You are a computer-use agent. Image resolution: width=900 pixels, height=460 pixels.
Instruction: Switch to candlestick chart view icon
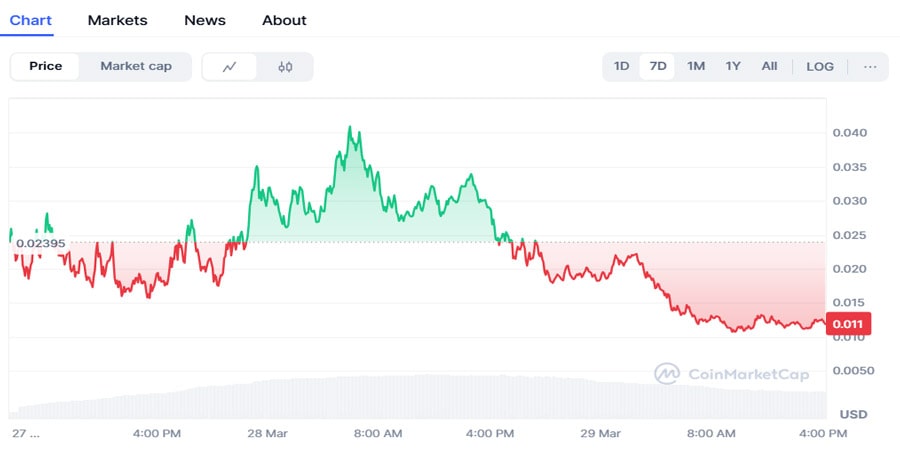(x=285, y=67)
